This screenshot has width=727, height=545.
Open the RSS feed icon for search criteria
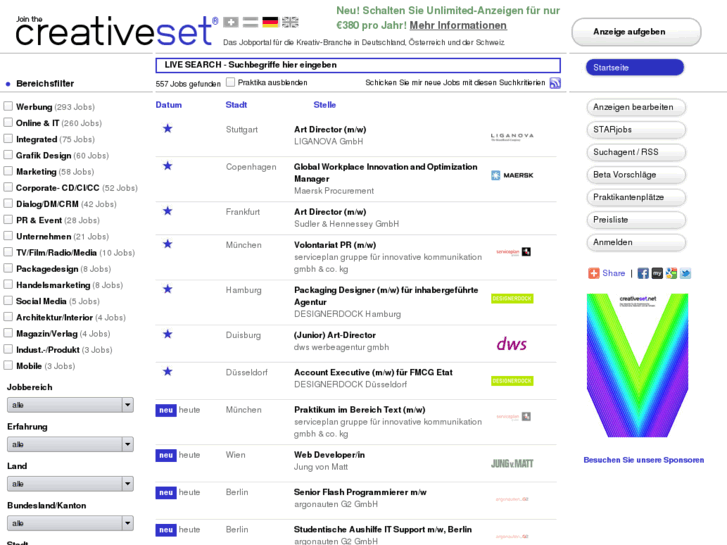tap(555, 83)
